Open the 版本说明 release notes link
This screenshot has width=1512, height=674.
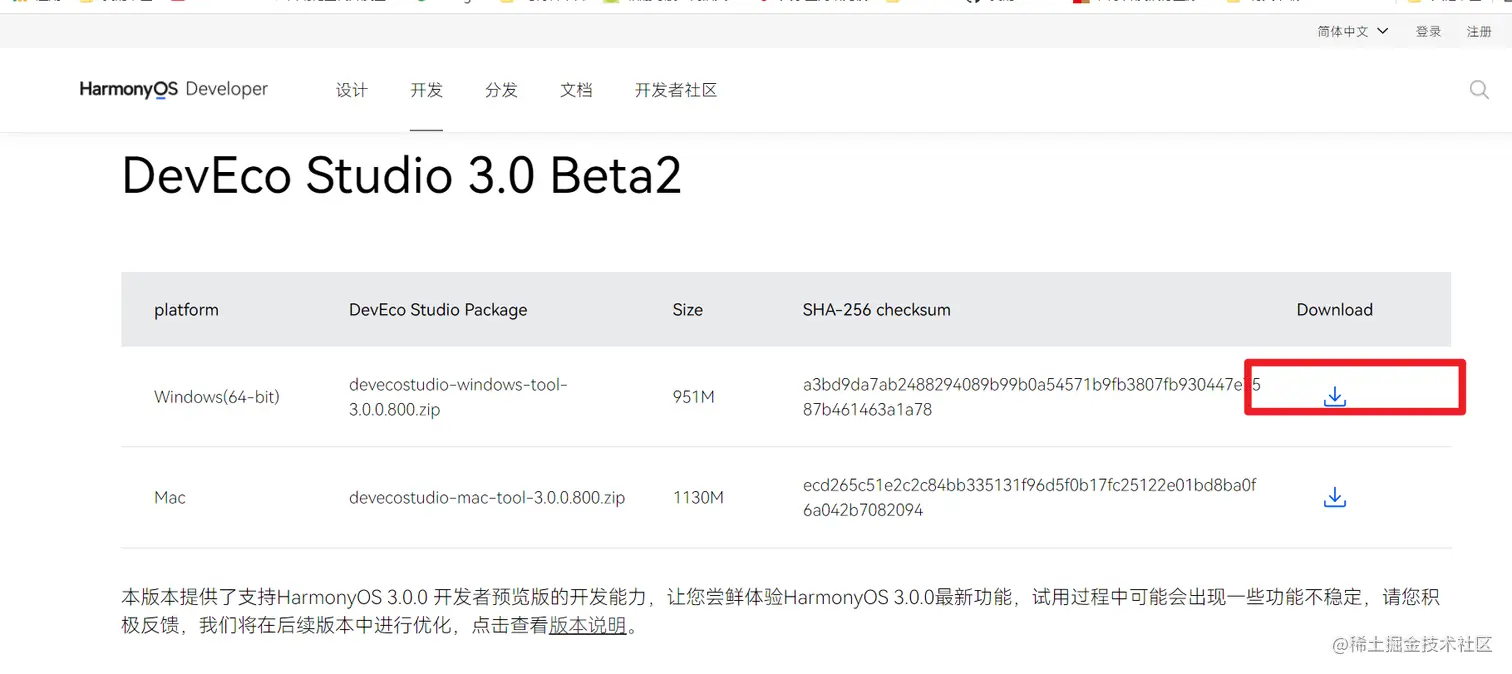(588, 626)
